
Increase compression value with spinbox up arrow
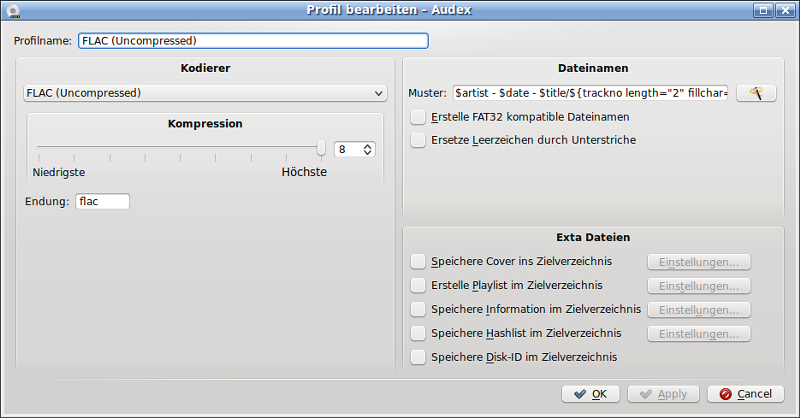pyautogui.click(x=367, y=146)
